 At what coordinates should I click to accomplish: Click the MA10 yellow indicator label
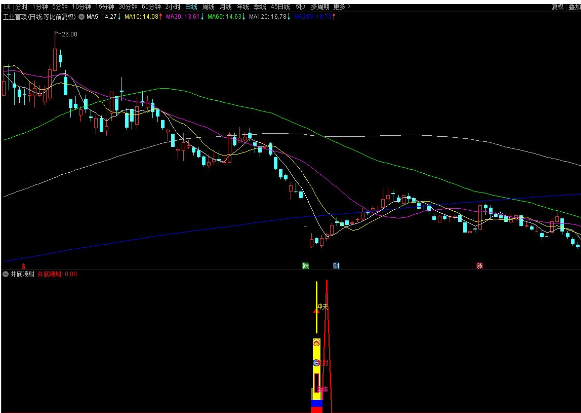click(143, 17)
